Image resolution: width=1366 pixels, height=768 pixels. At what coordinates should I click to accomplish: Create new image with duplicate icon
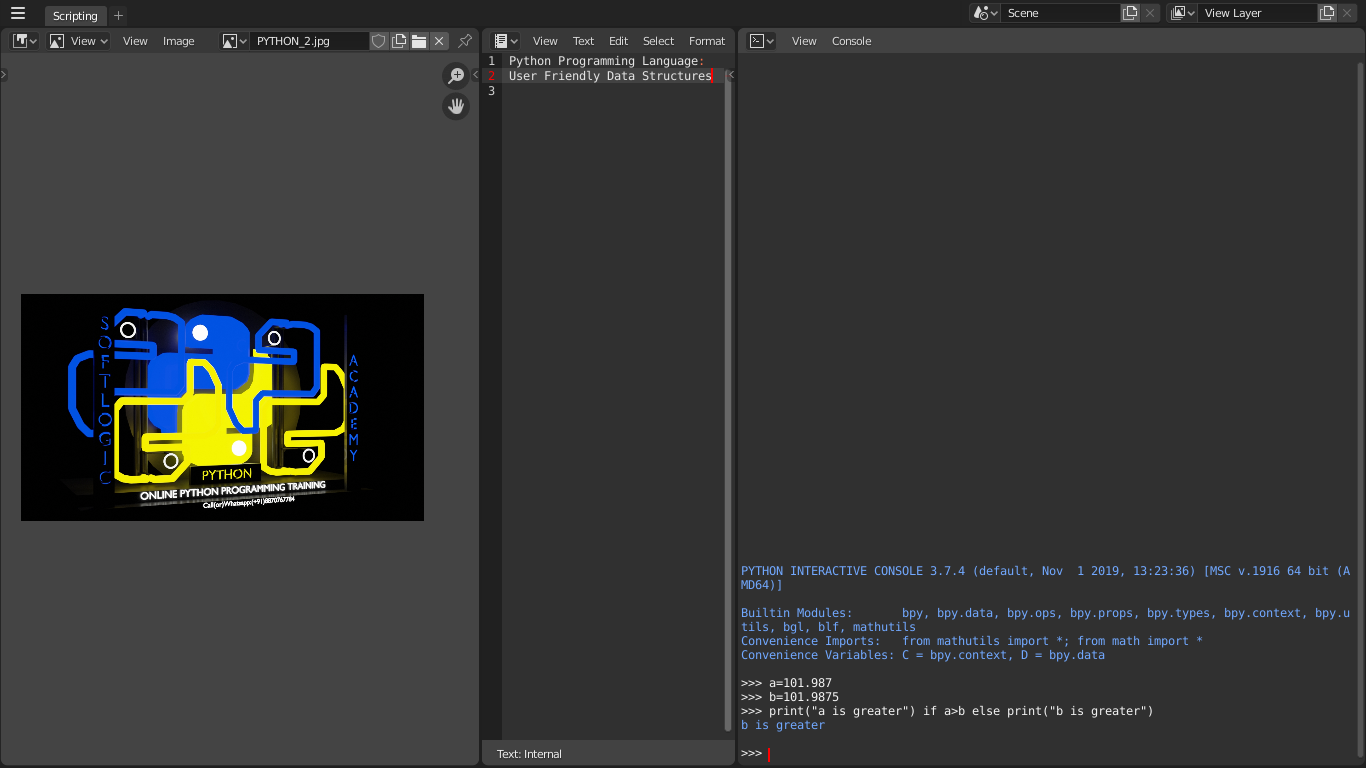tap(399, 41)
